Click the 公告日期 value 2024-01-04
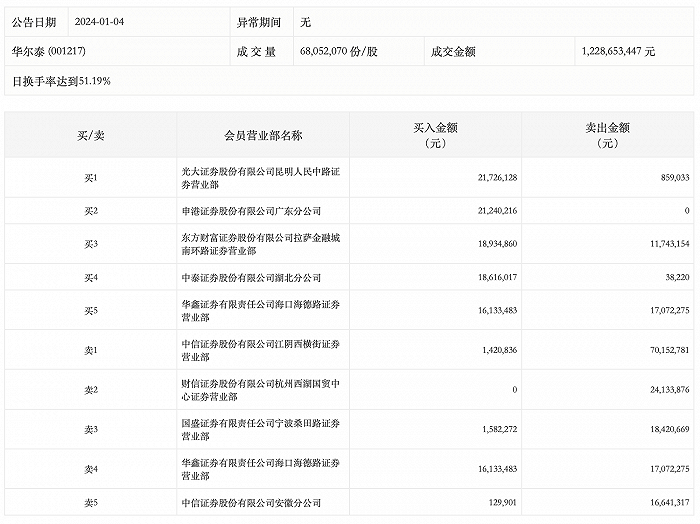 (99, 22)
